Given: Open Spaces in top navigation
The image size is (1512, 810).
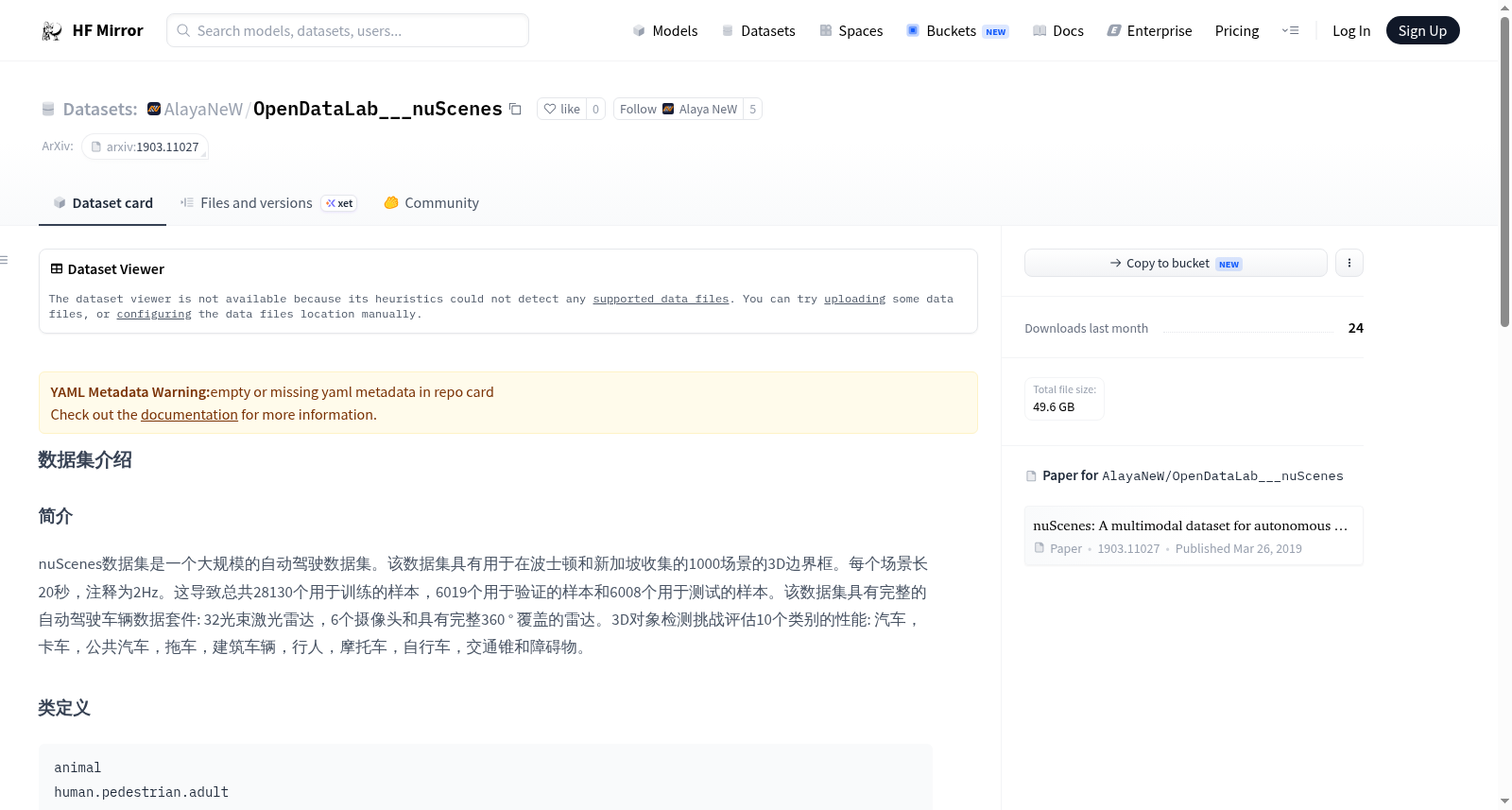Looking at the screenshot, I should coord(851,31).
